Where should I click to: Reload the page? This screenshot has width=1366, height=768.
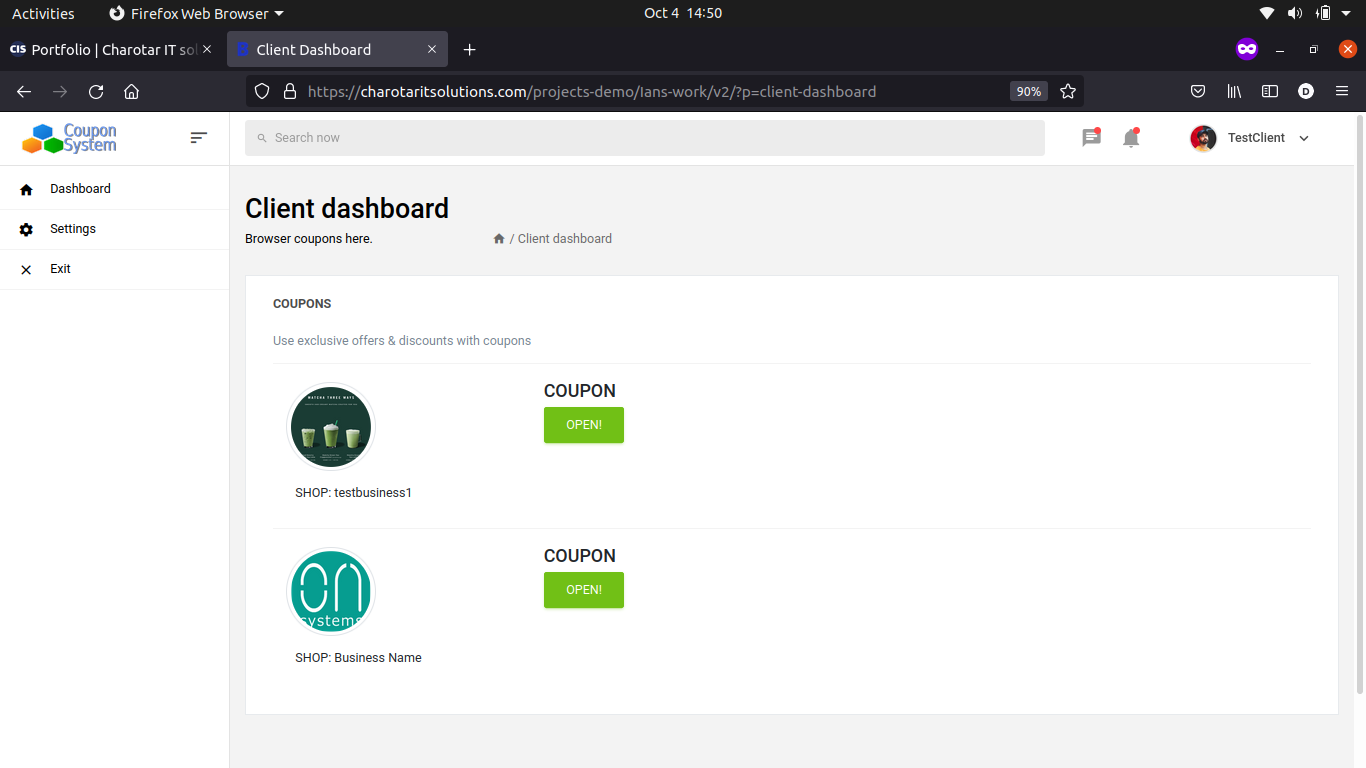pos(96,91)
